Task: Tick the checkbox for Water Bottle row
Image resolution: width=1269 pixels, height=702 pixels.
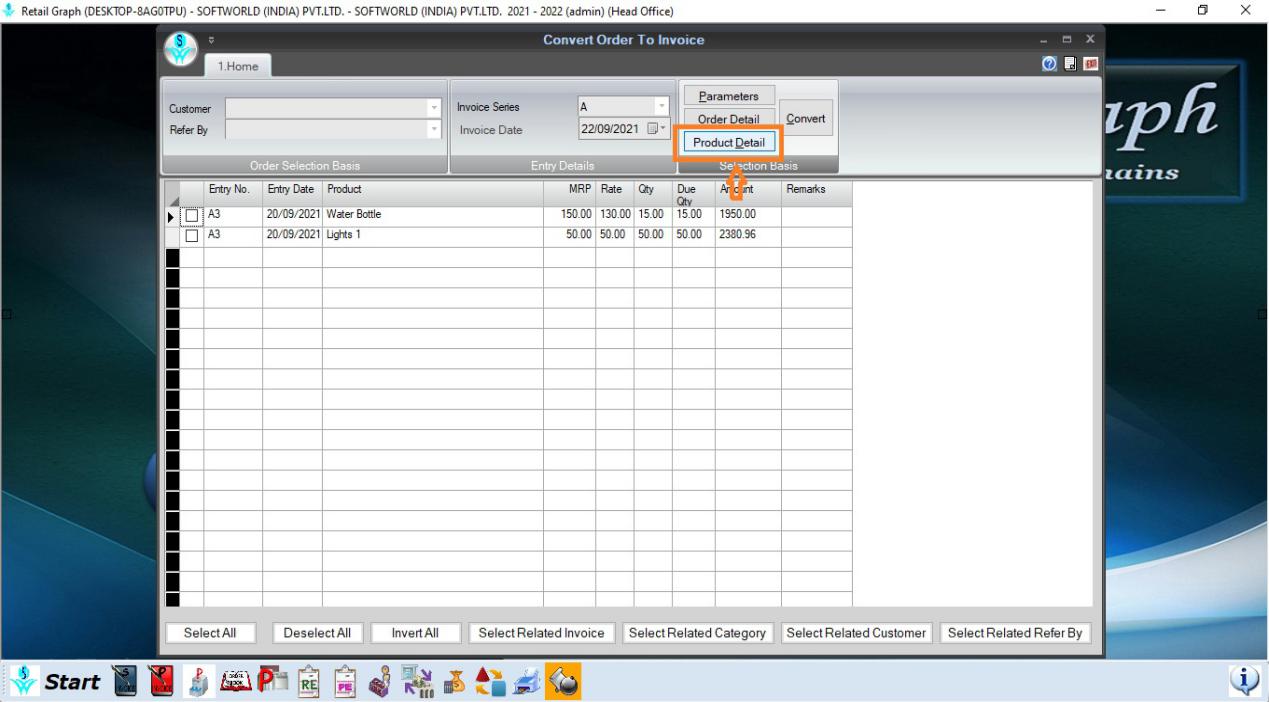Action: pos(192,215)
